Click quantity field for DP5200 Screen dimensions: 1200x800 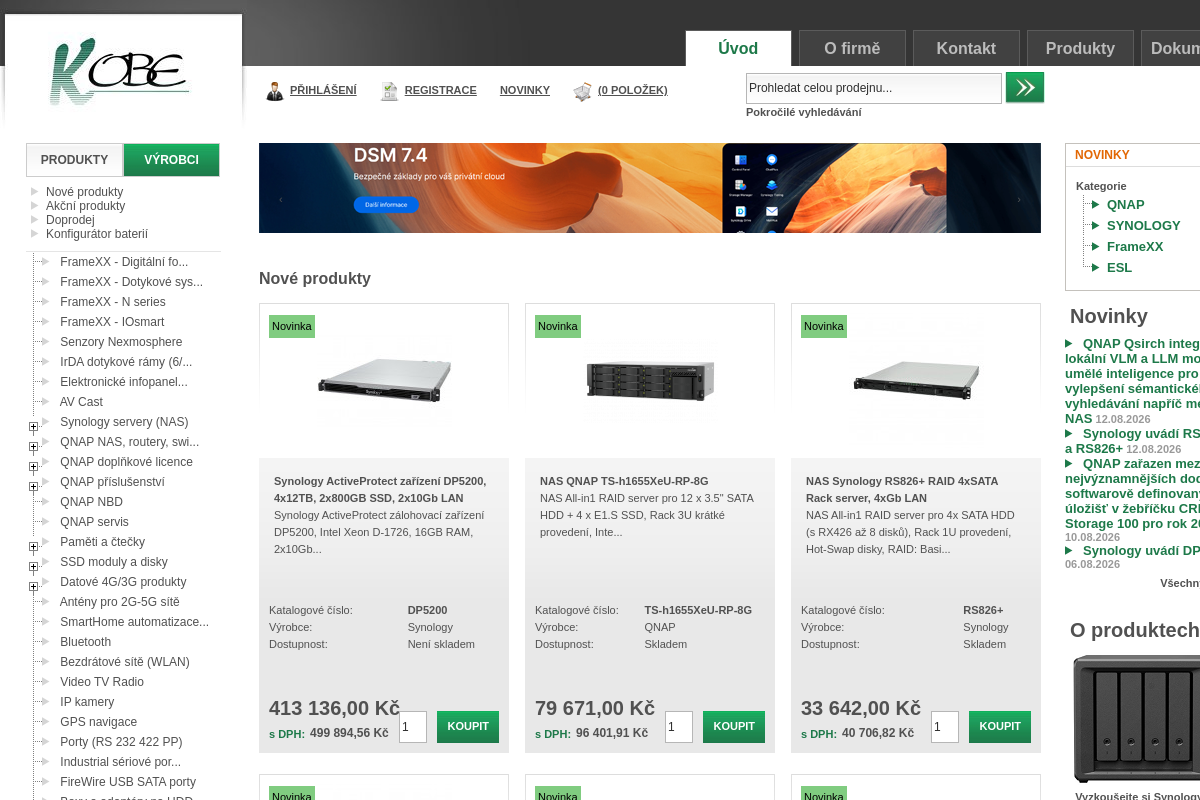(413, 727)
